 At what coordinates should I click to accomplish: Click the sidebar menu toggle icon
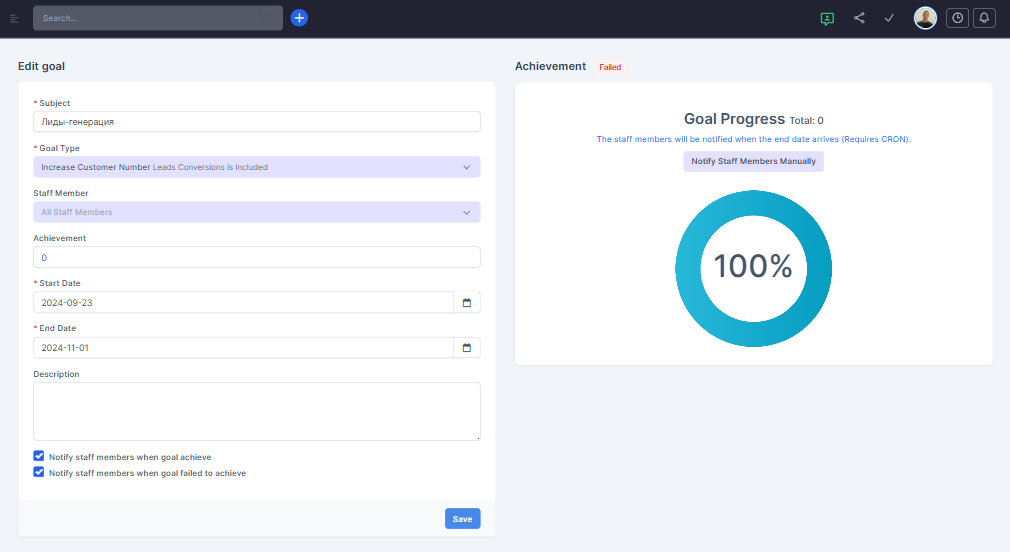tap(14, 18)
